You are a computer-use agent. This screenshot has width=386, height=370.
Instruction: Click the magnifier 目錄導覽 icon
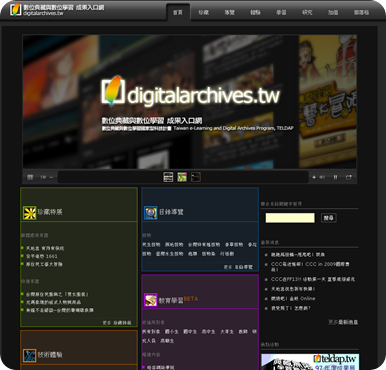tap(151, 213)
